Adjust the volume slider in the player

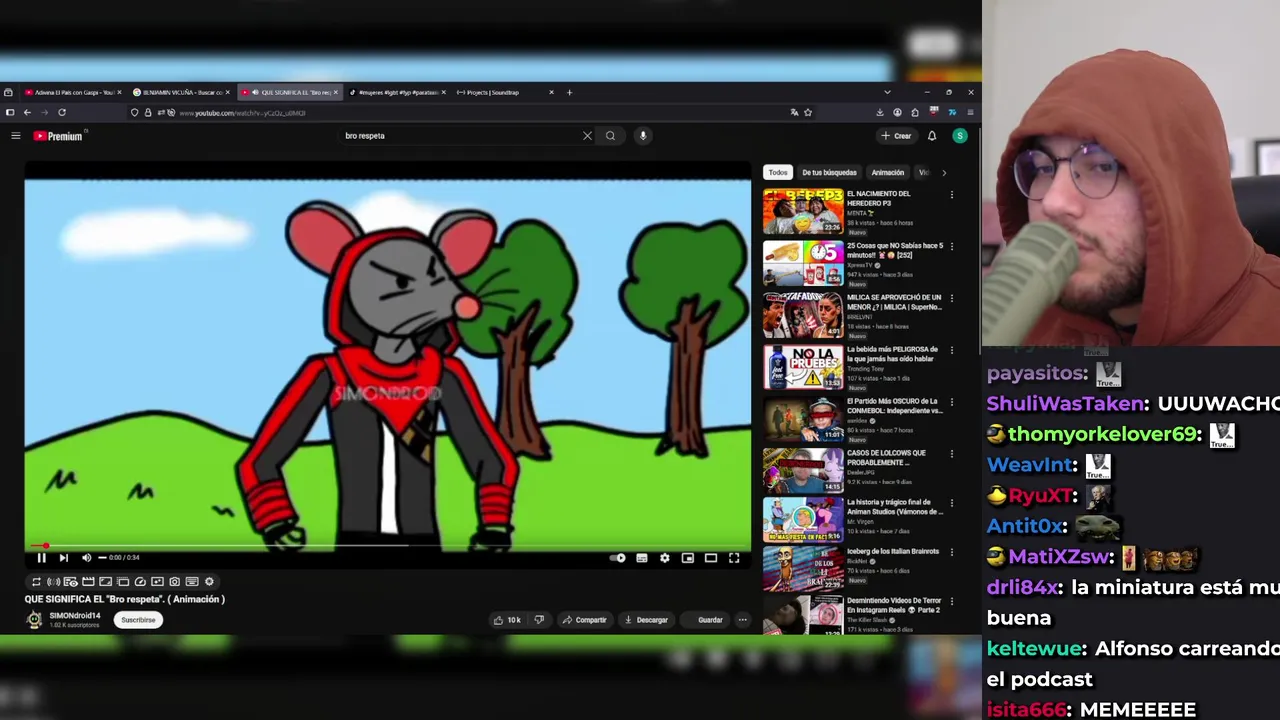tap(101, 558)
